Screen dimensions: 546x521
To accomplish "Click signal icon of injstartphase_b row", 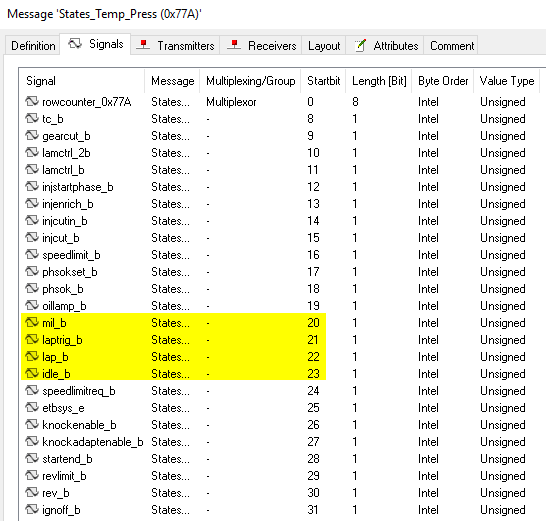I will [x=32, y=187].
